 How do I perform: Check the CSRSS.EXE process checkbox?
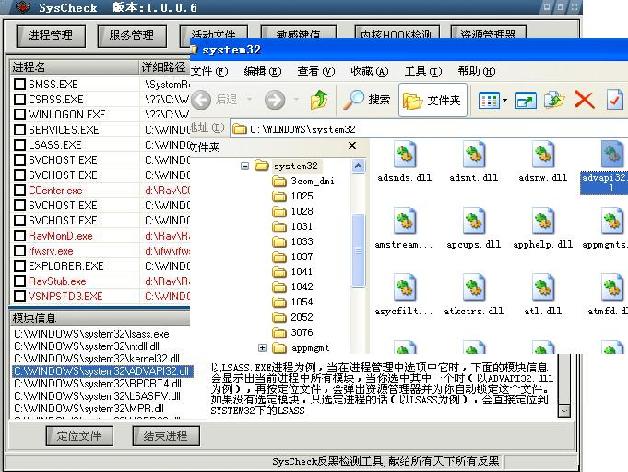point(20,99)
